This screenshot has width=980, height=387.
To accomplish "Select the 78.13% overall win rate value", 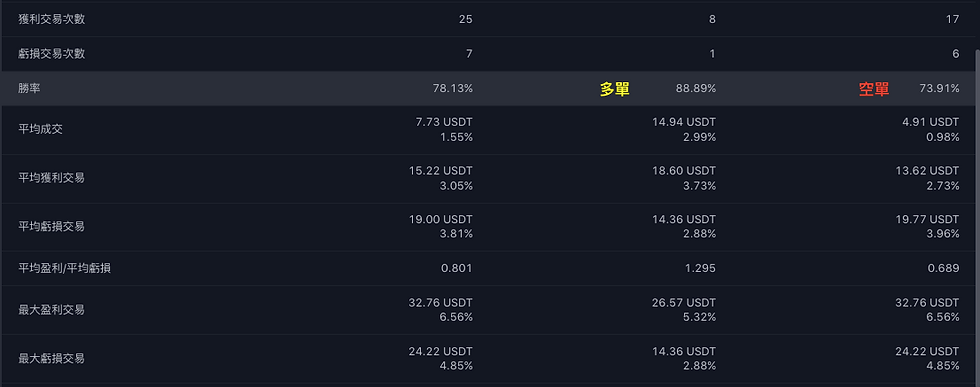I will click(x=452, y=89).
